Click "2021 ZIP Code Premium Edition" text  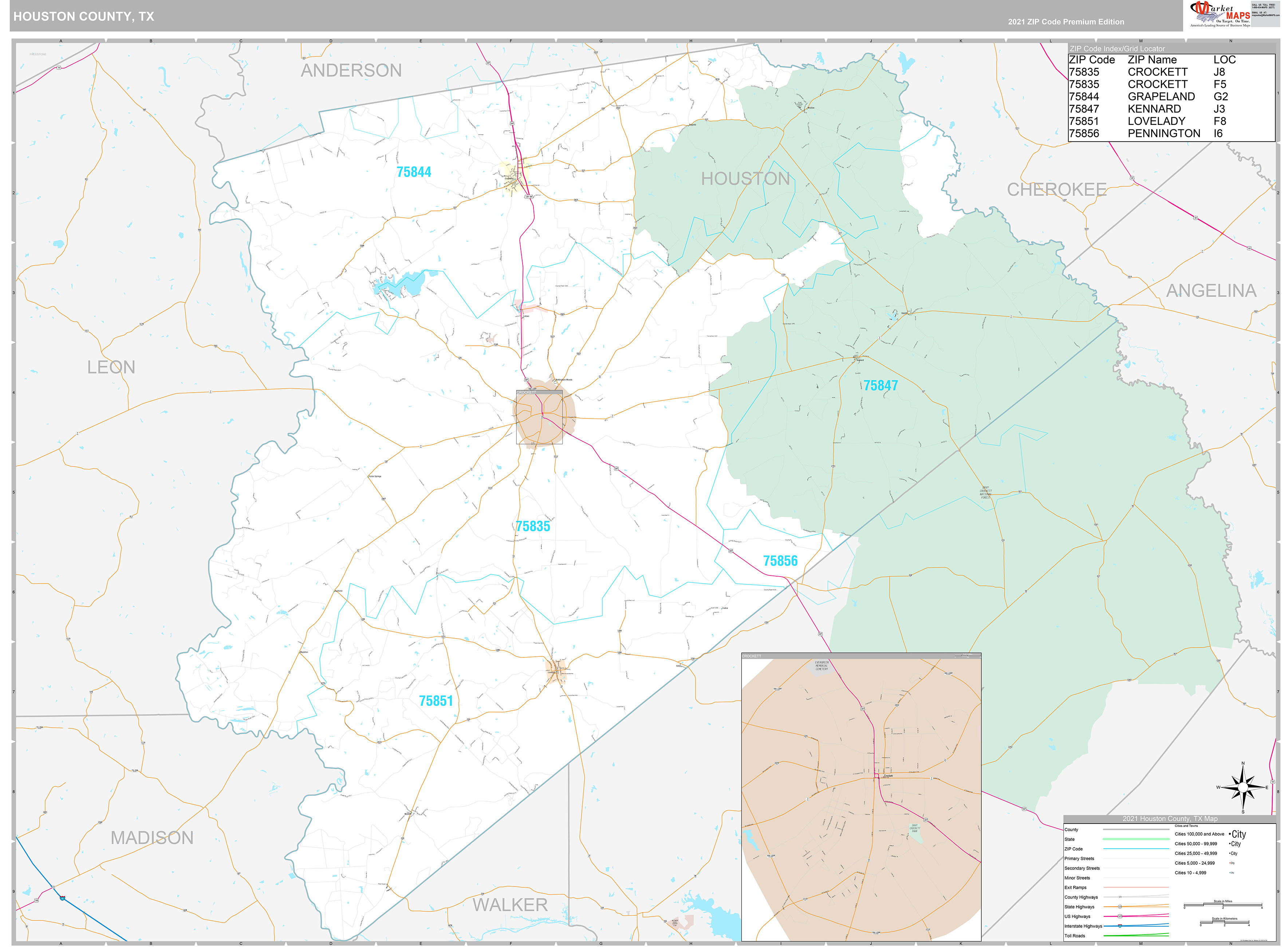1066,22
